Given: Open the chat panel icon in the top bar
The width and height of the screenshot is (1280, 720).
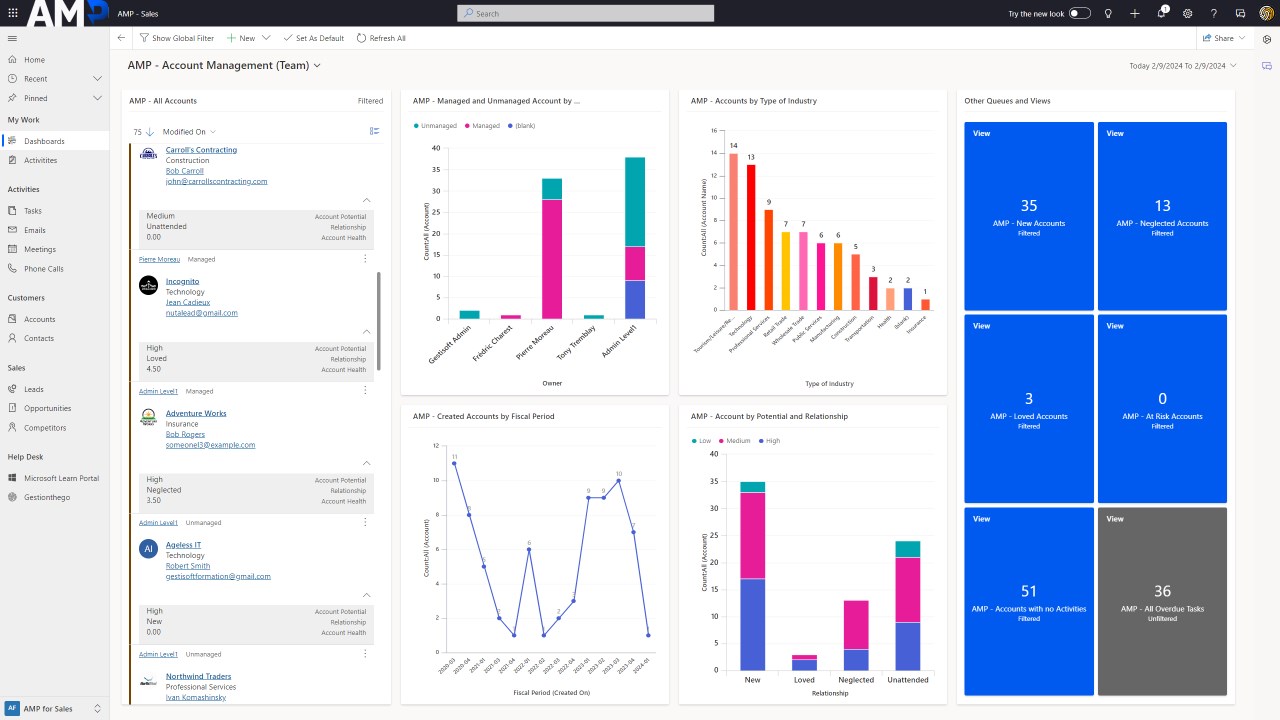Looking at the screenshot, I should (x=1240, y=13).
